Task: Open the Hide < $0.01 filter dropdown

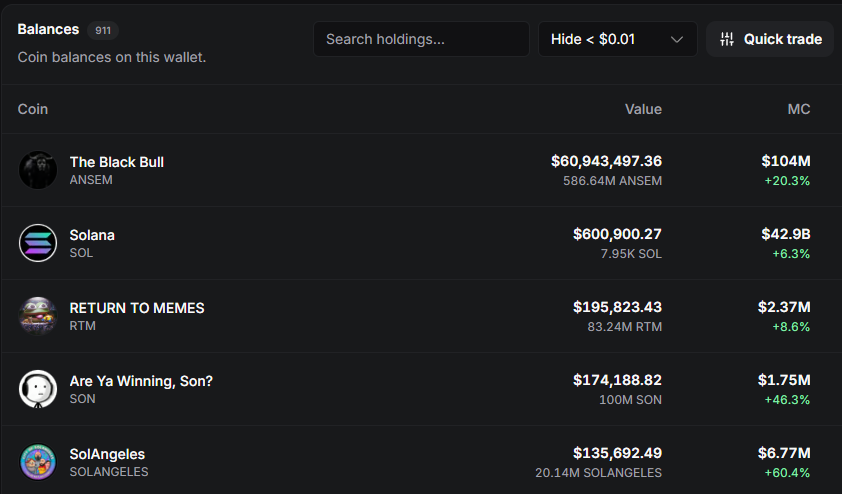Action: 618,39
